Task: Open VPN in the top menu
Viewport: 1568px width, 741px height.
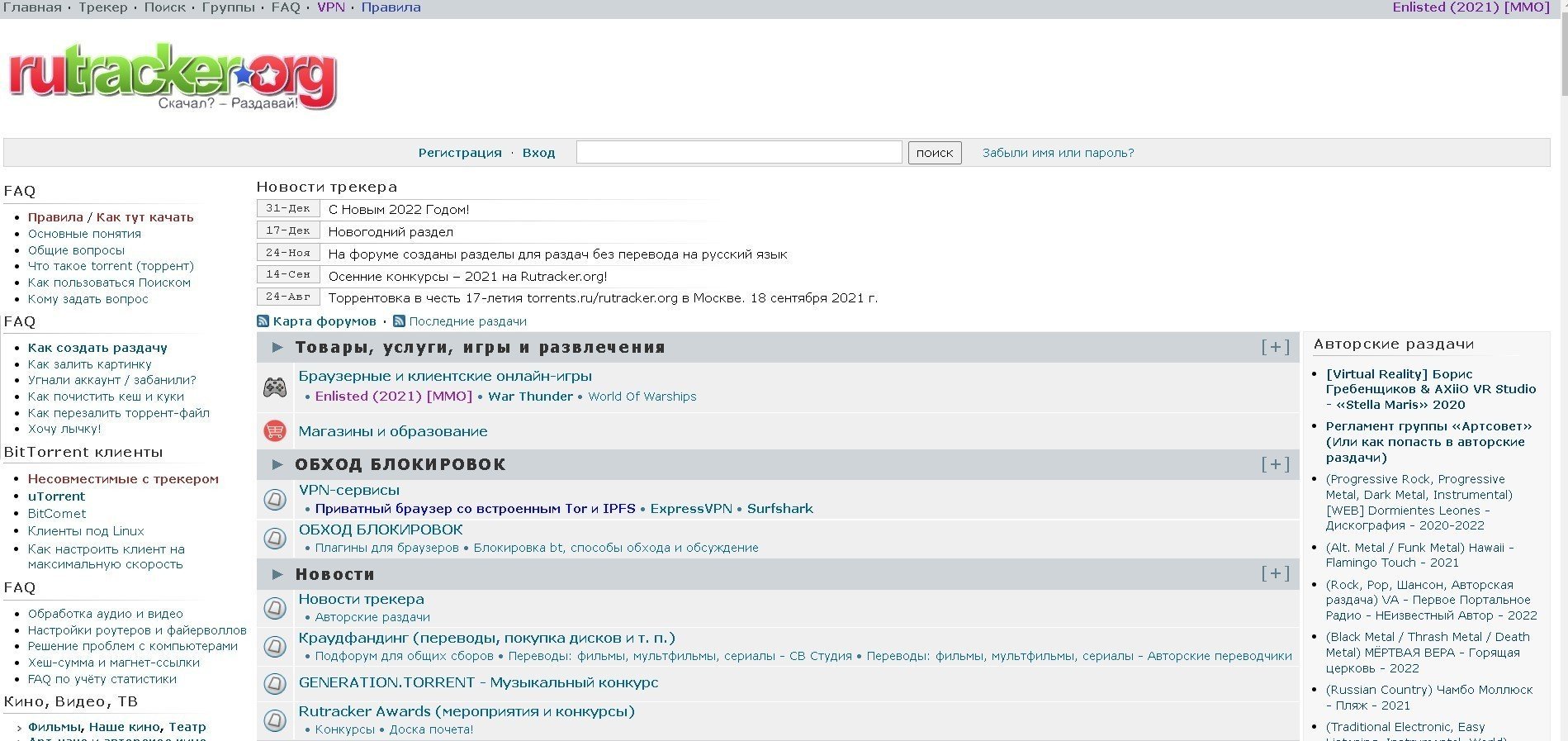Action: click(331, 7)
